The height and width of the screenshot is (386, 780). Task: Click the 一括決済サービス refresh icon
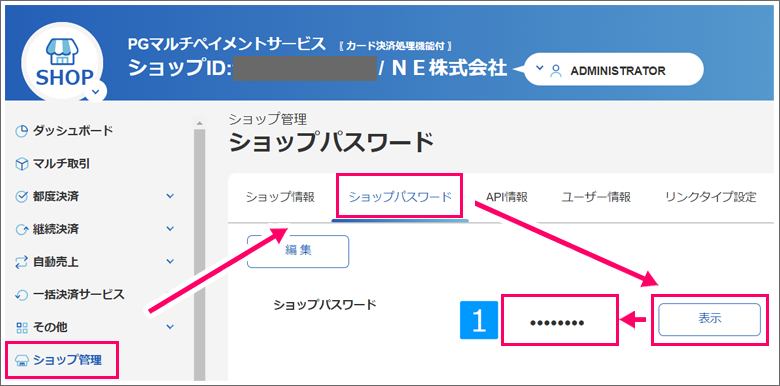pos(21,294)
